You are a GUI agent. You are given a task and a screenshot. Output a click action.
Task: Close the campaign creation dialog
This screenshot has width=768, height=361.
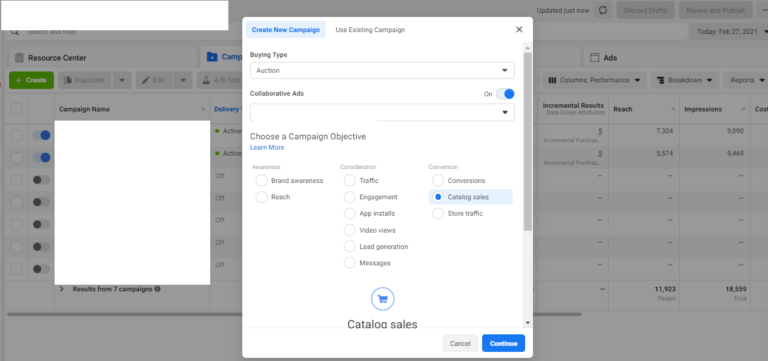(519, 29)
